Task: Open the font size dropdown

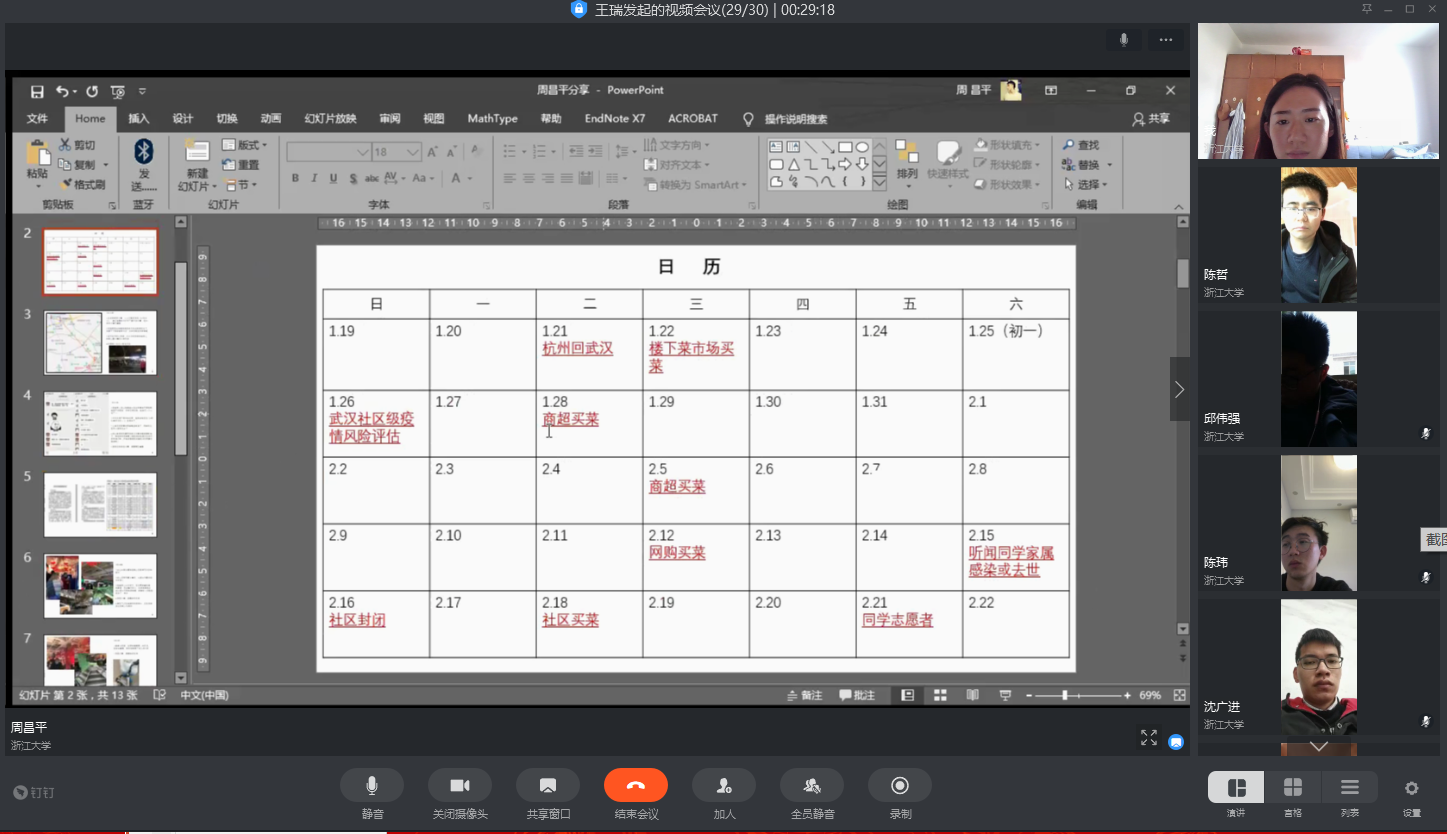Action: [x=412, y=152]
